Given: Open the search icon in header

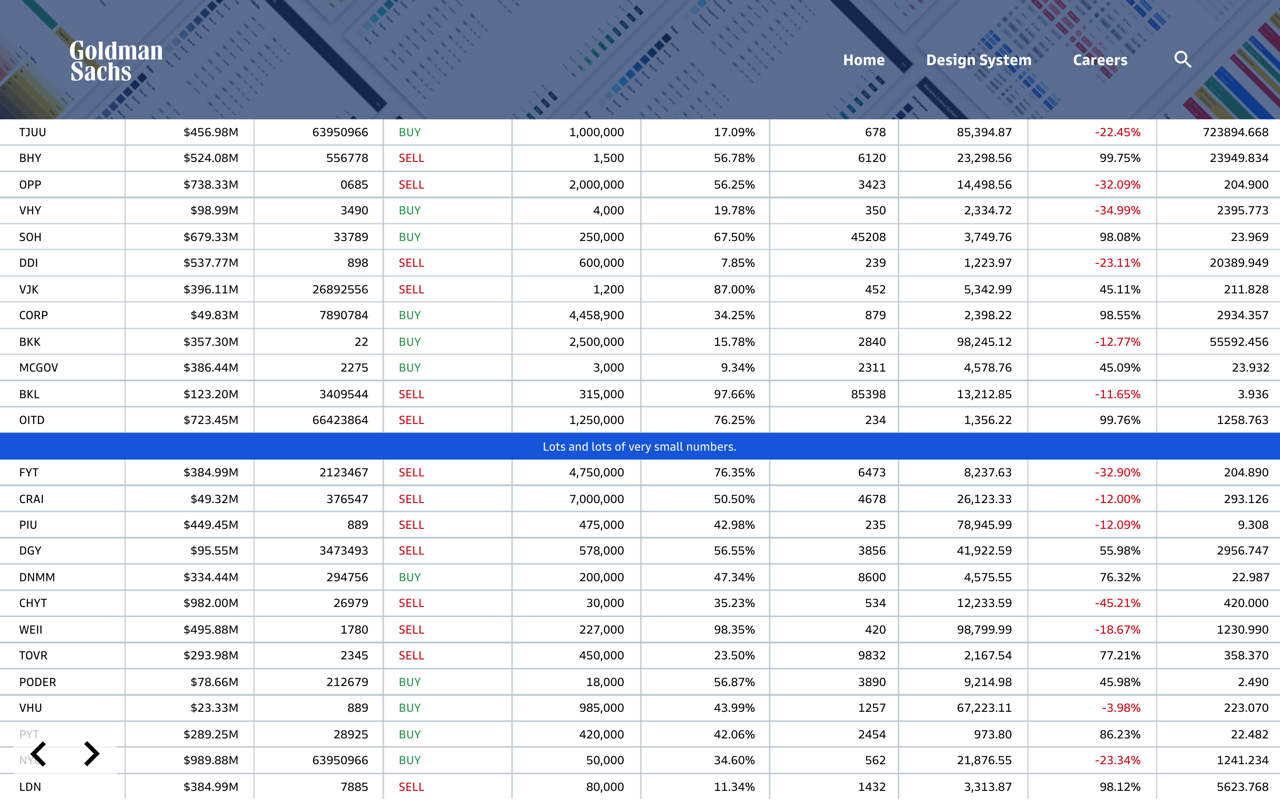Looking at the screenshot, I should coord(1183,60).
